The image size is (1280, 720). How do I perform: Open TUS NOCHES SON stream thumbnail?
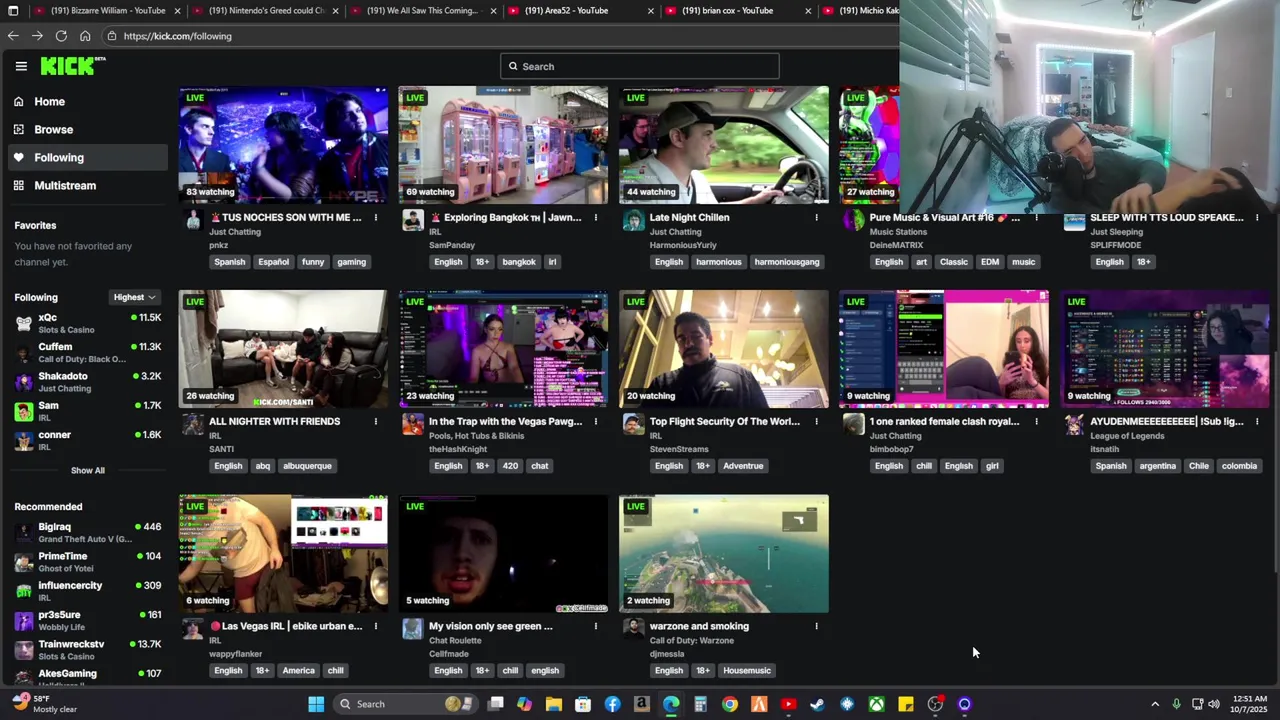pyautogui.click(x=283, y=145)
